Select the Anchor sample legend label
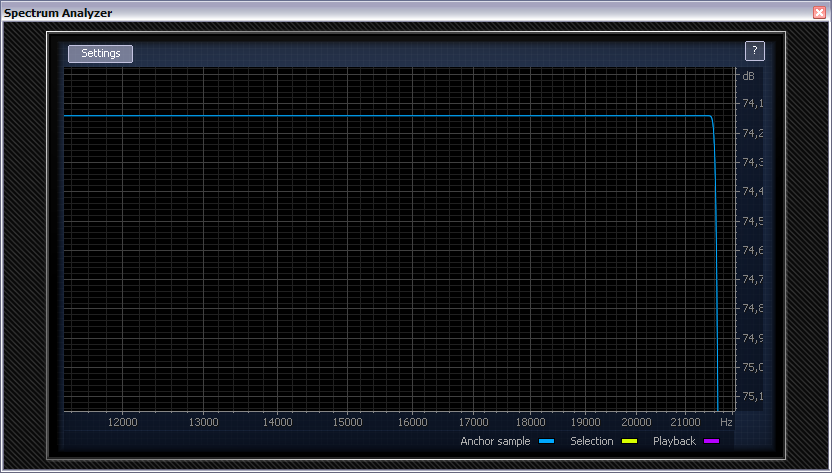This screenshot has height=473, width=832. 495,441
